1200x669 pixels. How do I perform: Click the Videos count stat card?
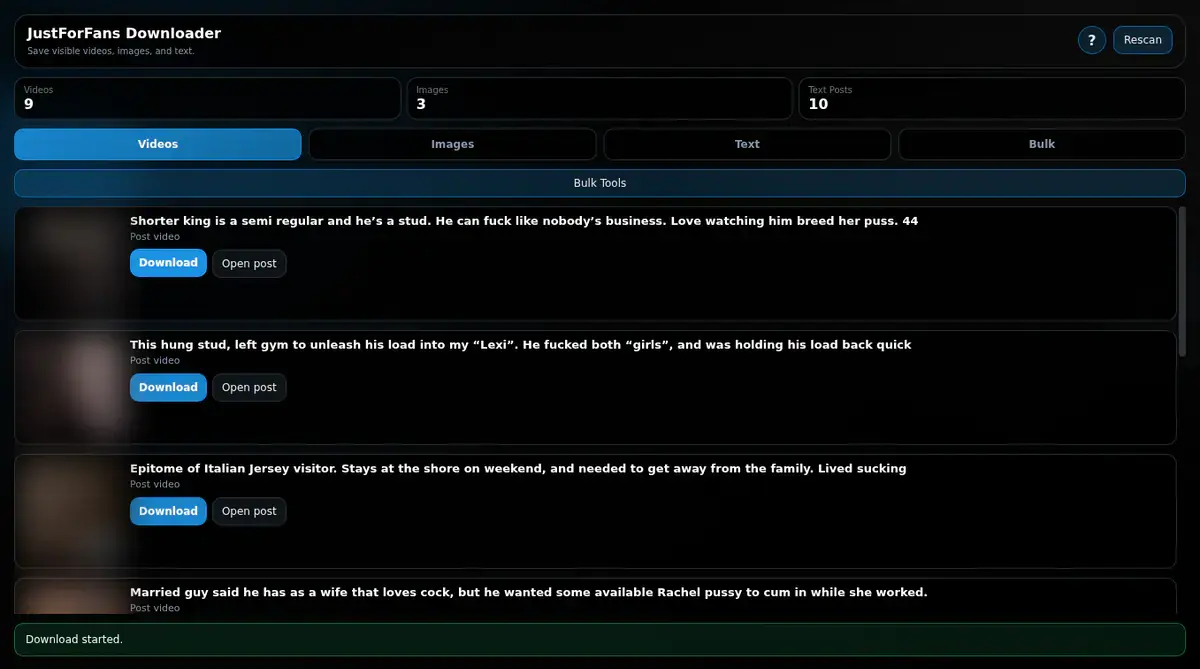point(207,99)
